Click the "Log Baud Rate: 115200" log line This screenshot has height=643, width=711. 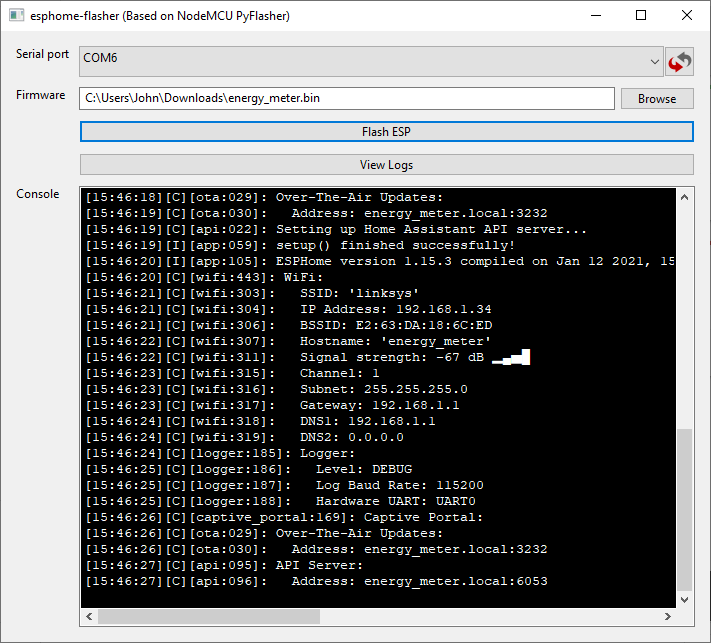point(285,485)
